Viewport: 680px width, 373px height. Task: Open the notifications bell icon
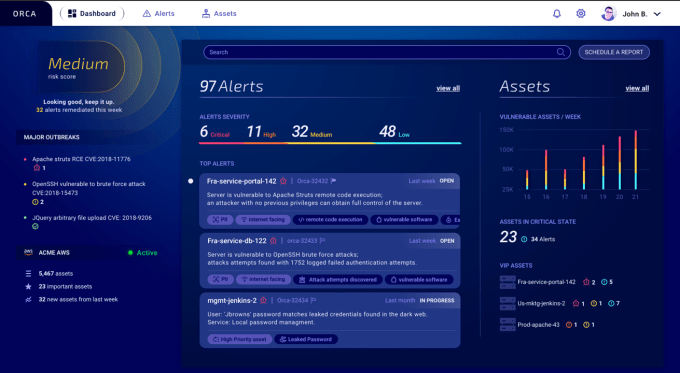(557, 14)
